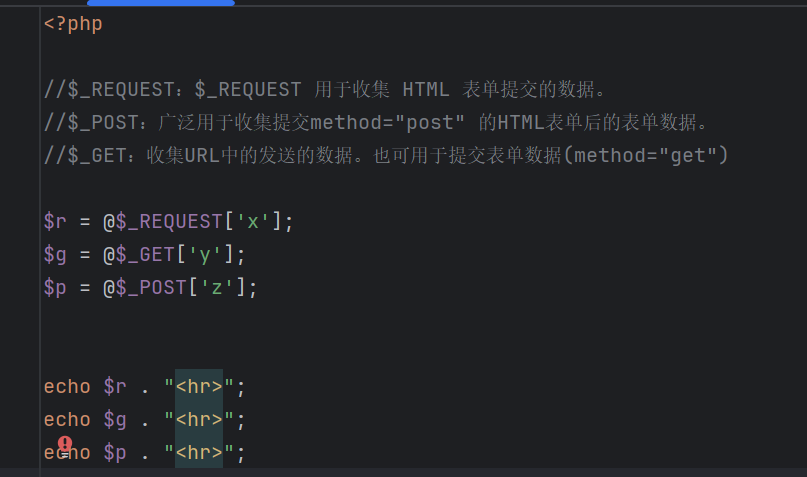
Task: Click @$_REQUEST in the $r assignment
Action: (163, 222)
